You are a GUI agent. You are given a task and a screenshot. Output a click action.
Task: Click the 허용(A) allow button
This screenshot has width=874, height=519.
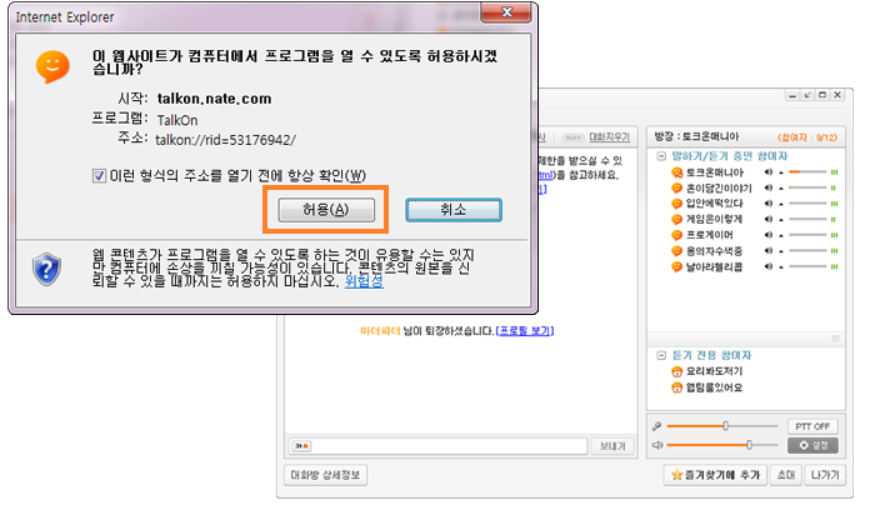[326, 210]
